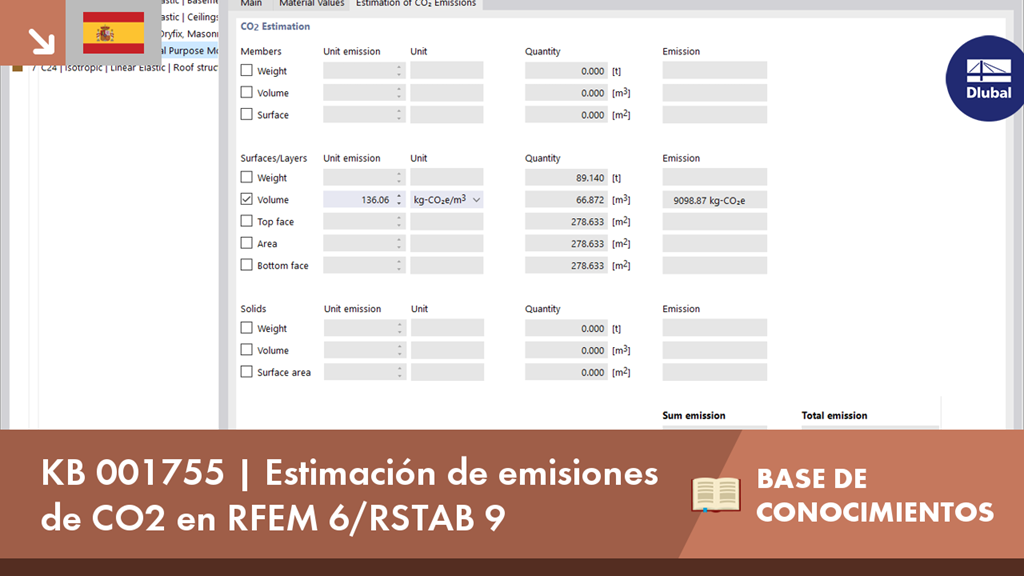The image size is (1024, 576).
Task: Enable Bottom face checkbox
Action: click(246, 264)
